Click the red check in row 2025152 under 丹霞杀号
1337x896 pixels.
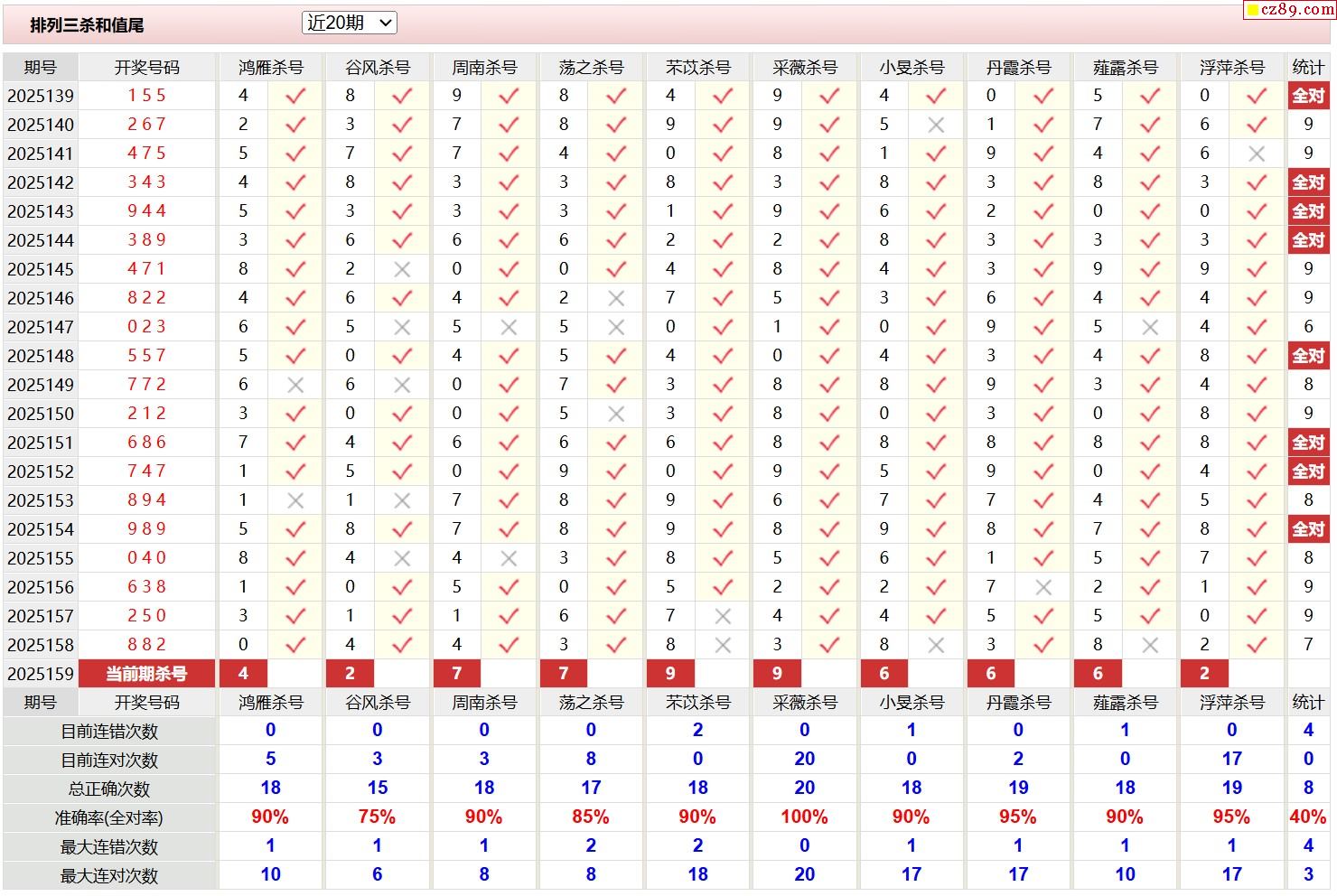(1043, 471)
